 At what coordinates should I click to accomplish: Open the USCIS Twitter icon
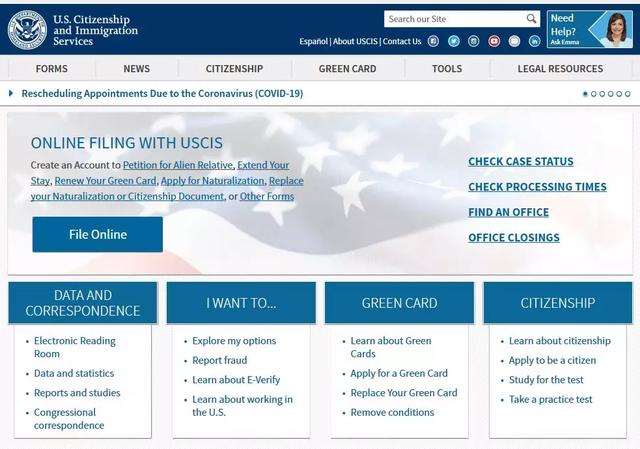[x=453, y=41]
